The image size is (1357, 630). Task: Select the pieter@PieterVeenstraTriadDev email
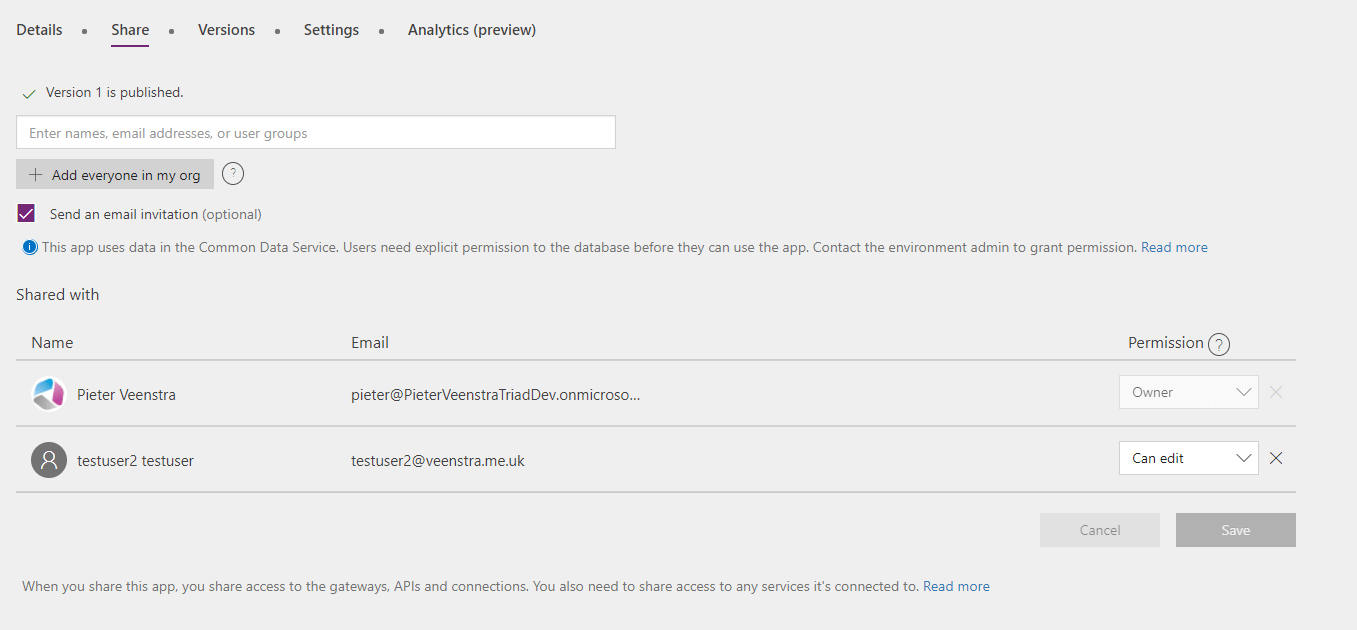(x=496, y=395)
